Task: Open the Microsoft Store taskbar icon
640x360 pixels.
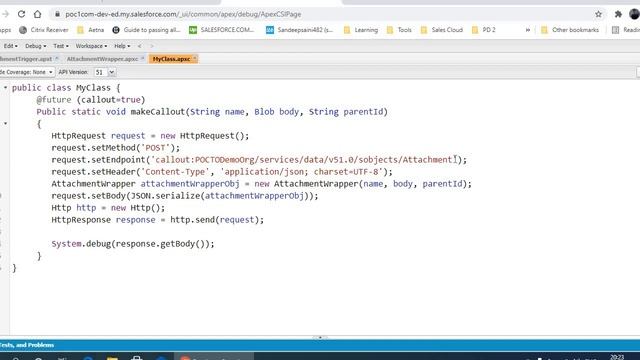Action: coord(137,358)
